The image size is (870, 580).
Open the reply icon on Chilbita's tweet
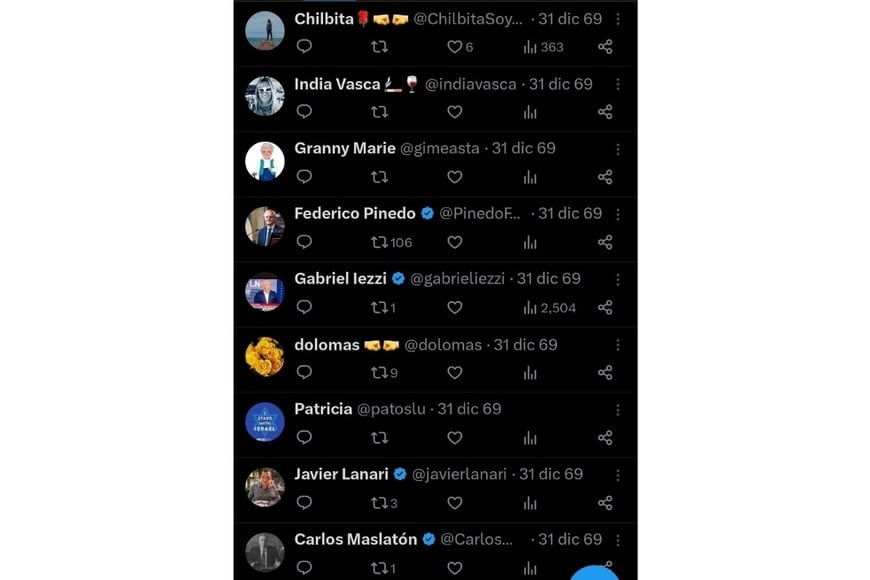tap(302, 46)
